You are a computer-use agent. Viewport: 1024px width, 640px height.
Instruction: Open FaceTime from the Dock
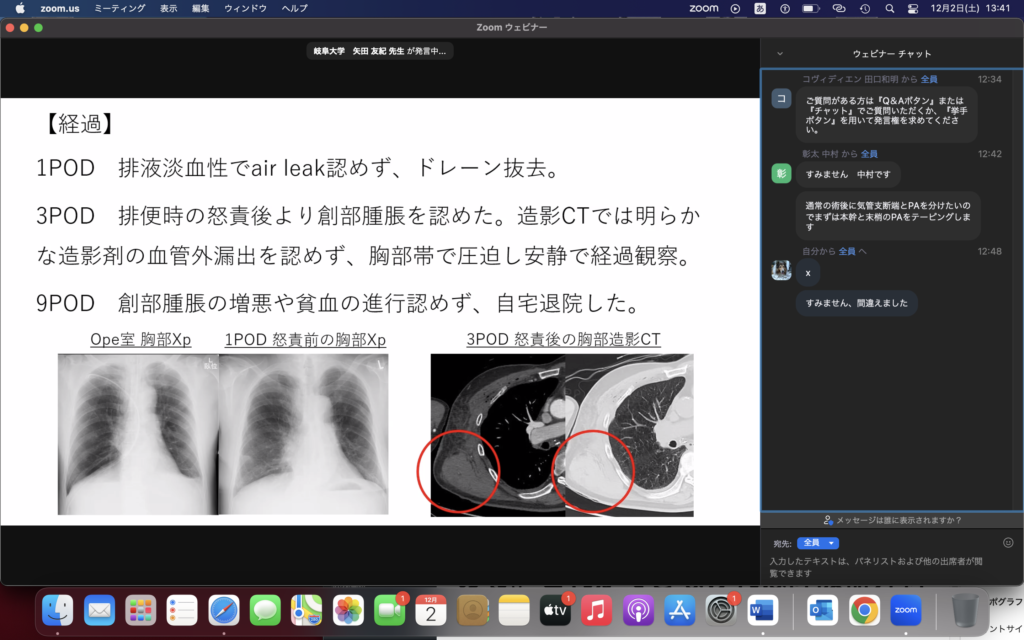(x=388, y=609)
